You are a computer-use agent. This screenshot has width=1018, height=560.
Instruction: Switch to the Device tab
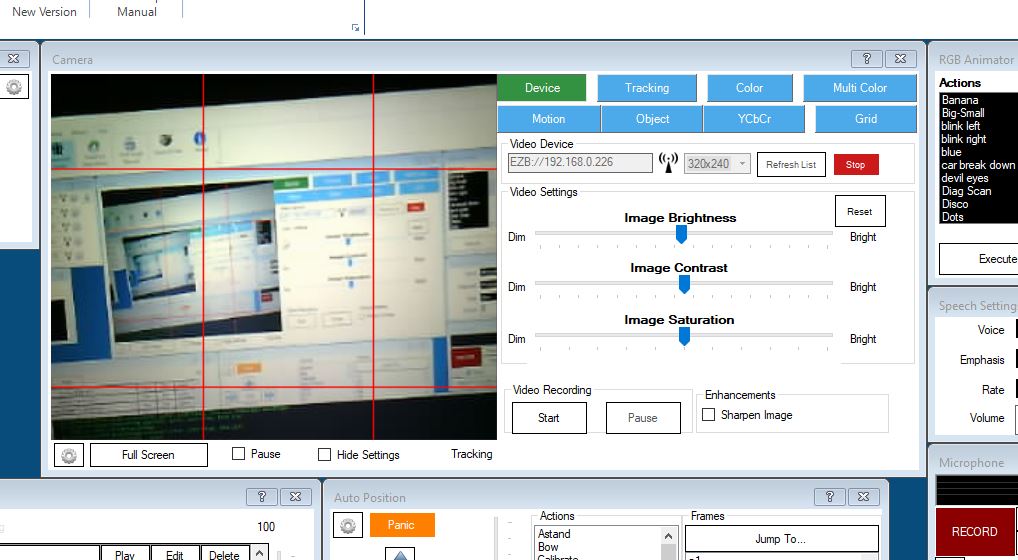tap(542, 88)
